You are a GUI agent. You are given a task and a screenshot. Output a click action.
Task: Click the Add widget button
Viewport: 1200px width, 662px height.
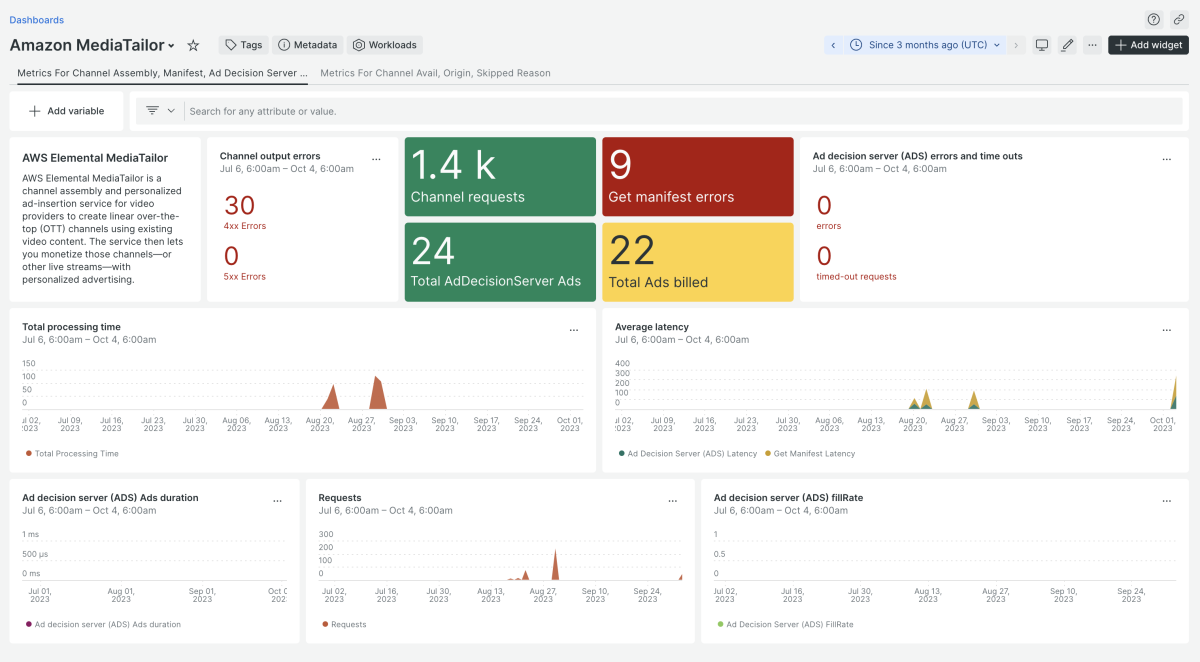point(1148,45)
